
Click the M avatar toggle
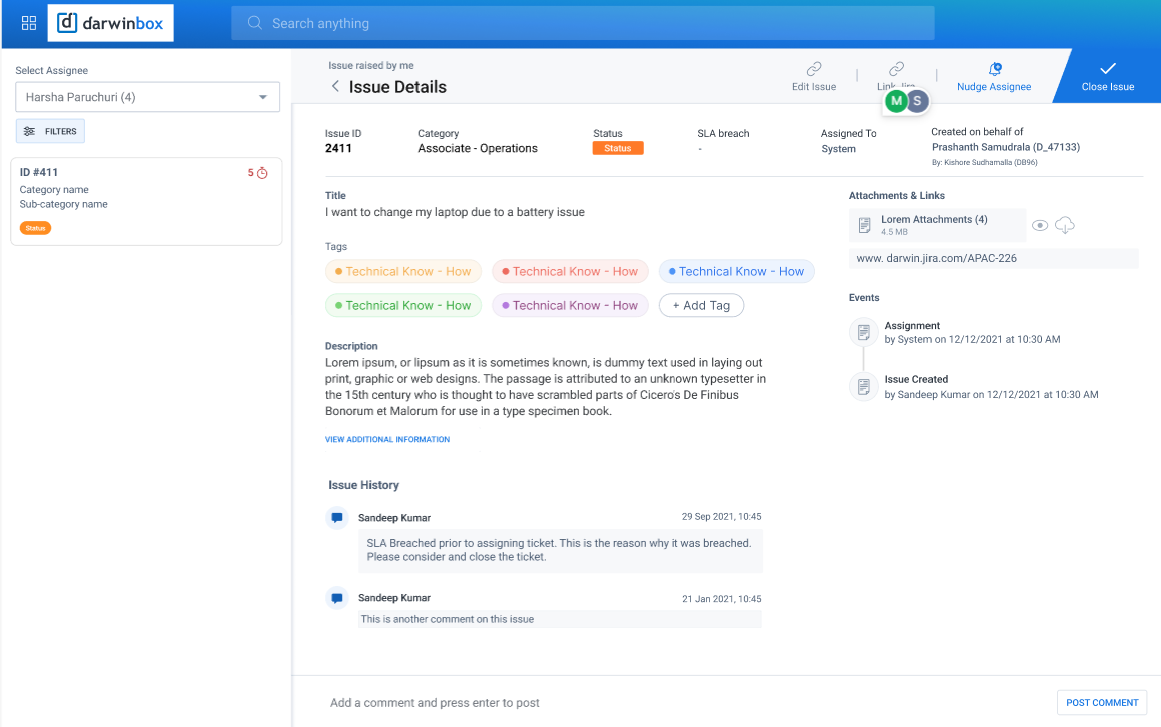pyautogui.click(x=896, y=101)
